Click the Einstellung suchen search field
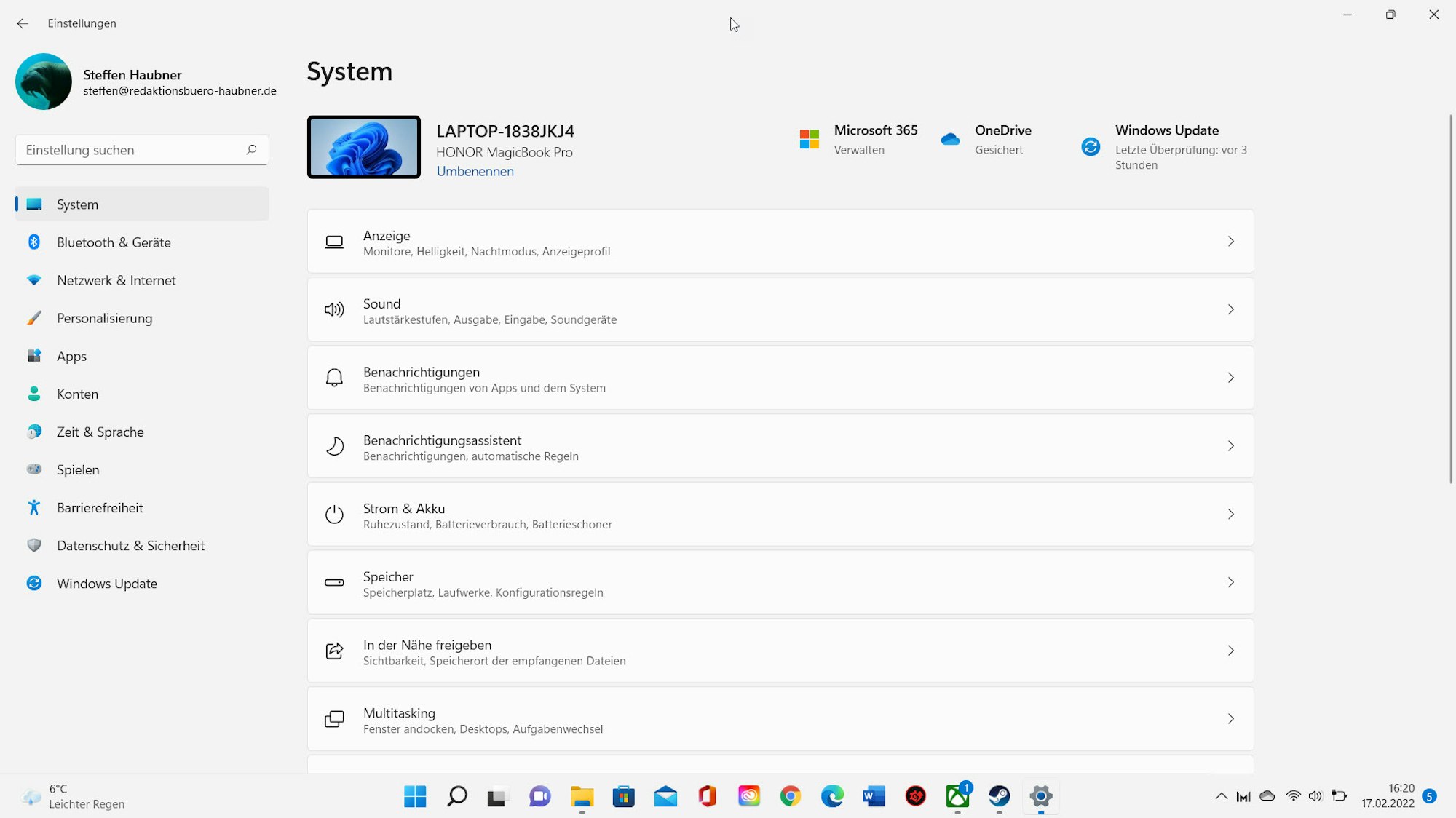 click(141, 149)
